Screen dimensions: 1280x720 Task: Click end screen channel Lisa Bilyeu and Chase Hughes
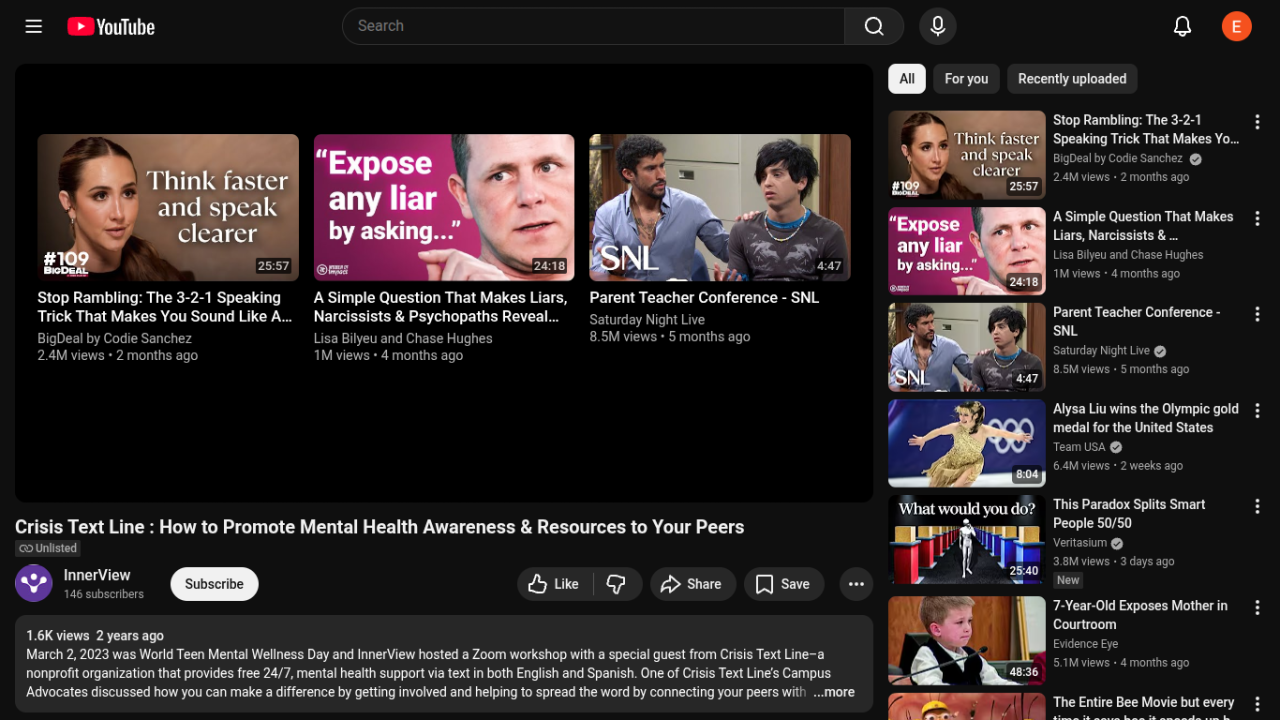click(403, 339)
